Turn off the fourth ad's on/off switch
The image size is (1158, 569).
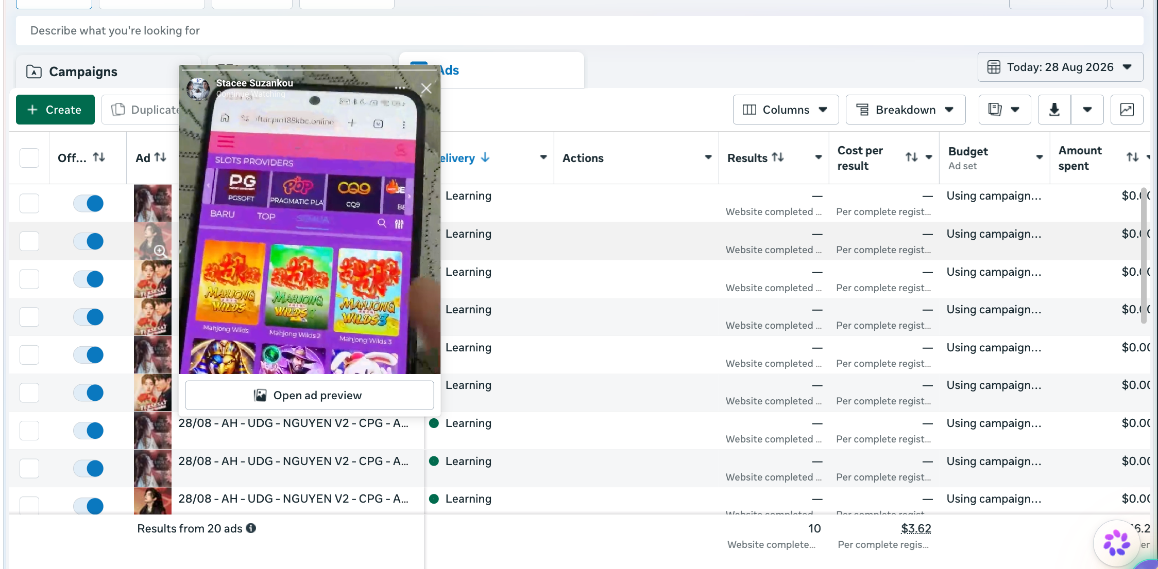tap(88, 317)
